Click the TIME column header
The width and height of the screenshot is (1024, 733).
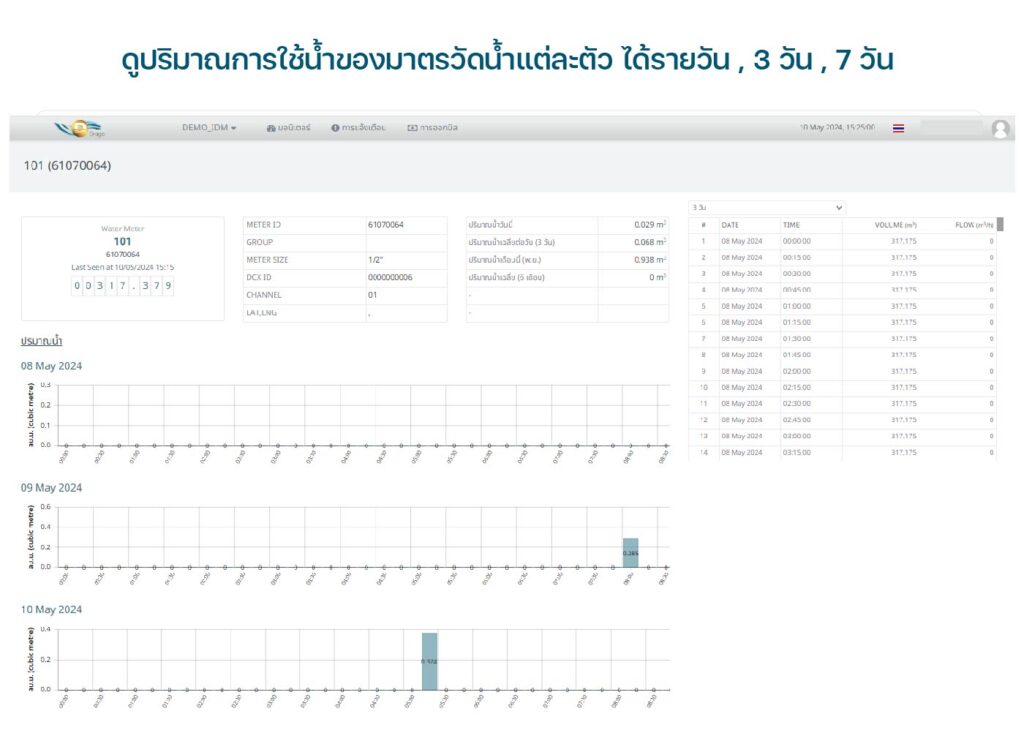pos(791,225)
